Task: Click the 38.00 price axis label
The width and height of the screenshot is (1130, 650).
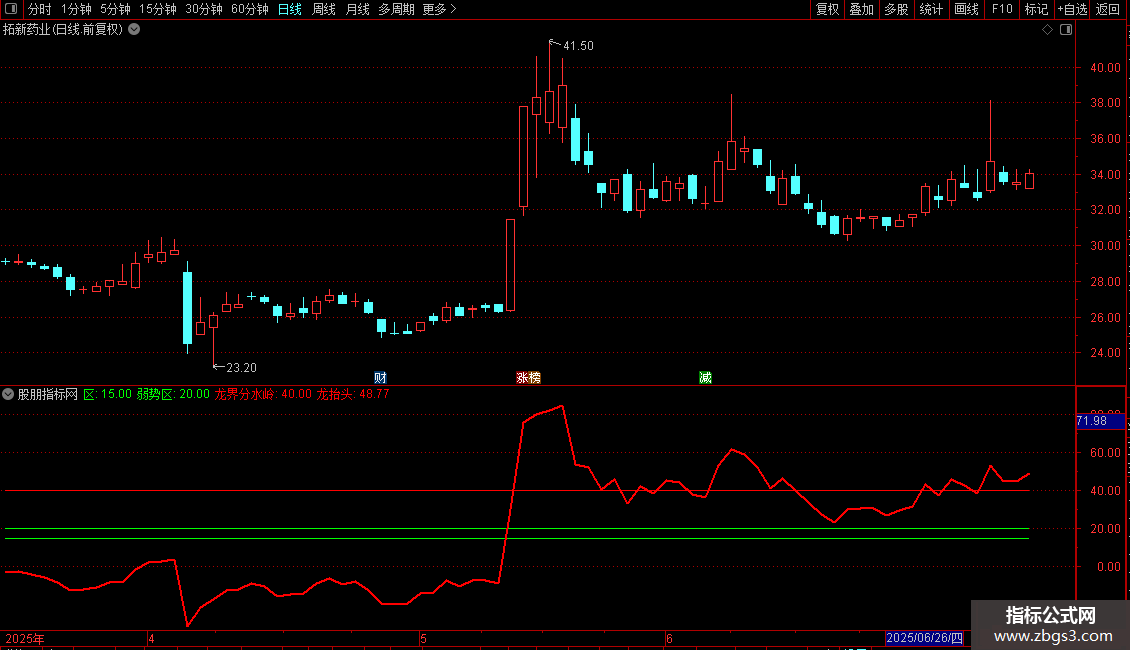Action: [1105, 103]
